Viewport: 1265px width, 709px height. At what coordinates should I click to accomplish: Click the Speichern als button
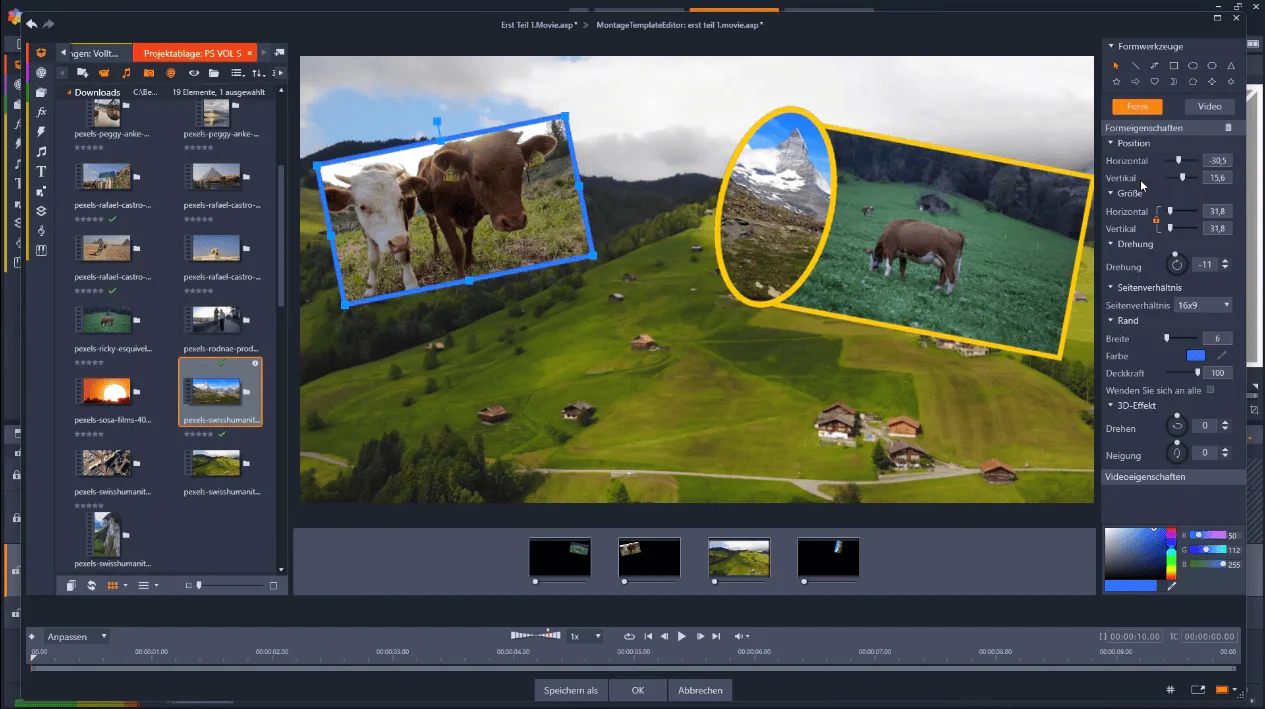pos(571,690)
